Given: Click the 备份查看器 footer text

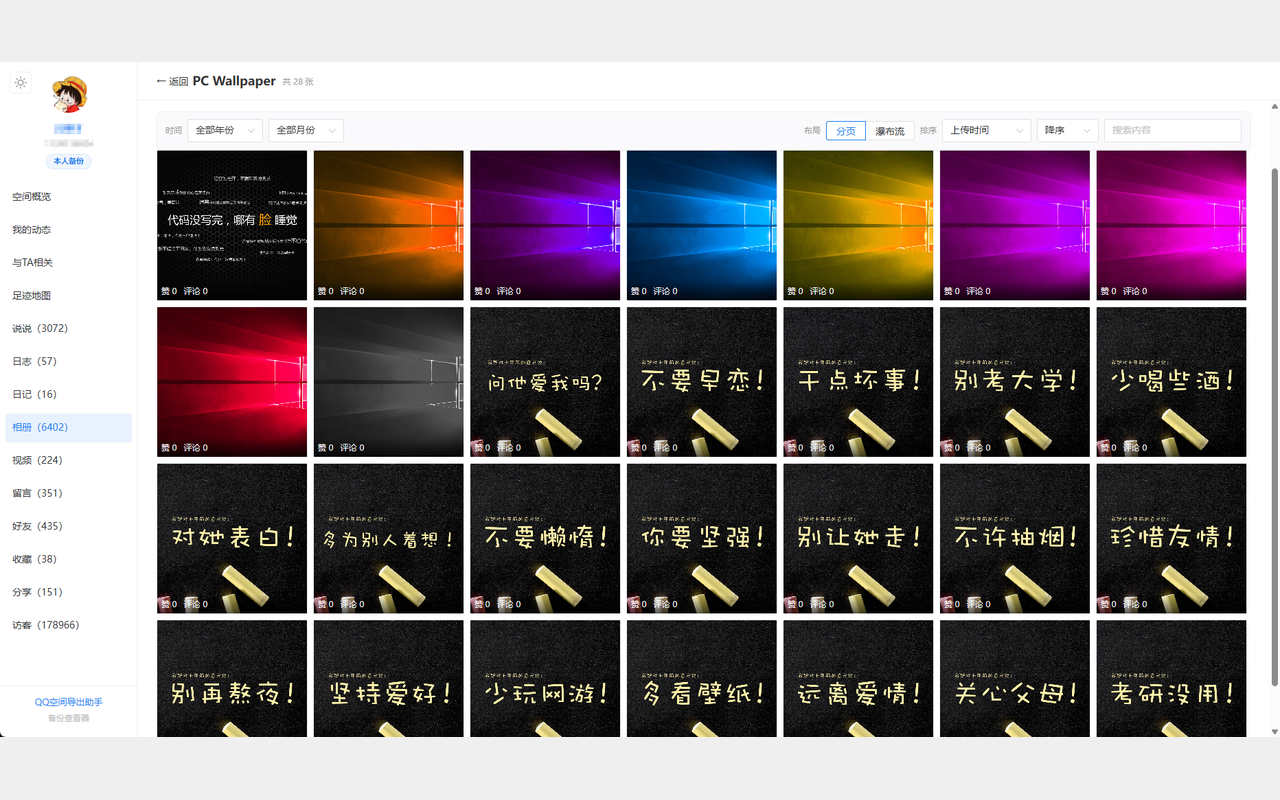Looking at the screenshot, I should 69,718.
